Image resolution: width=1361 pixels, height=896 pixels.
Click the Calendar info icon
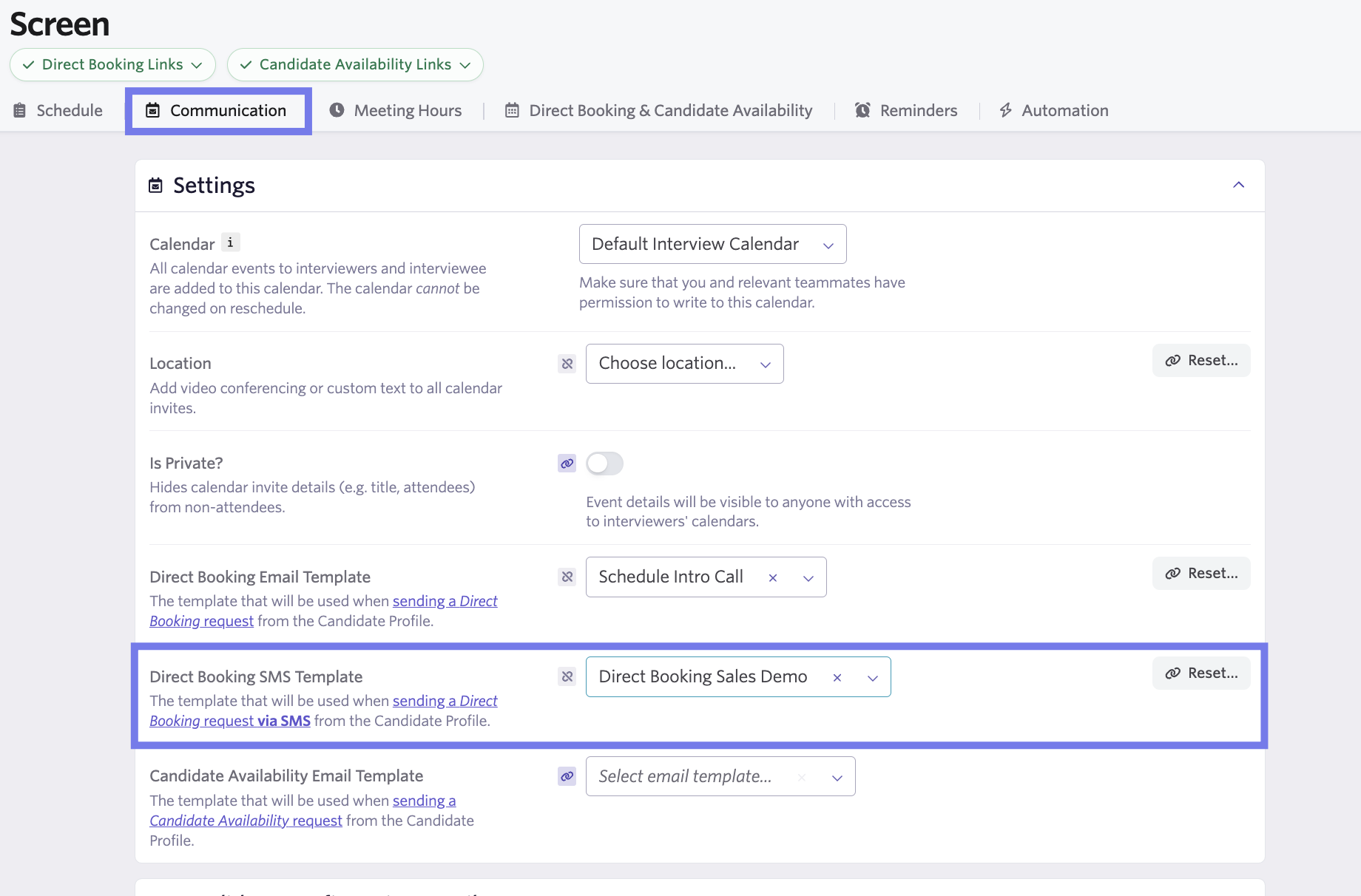click(230, 242)
